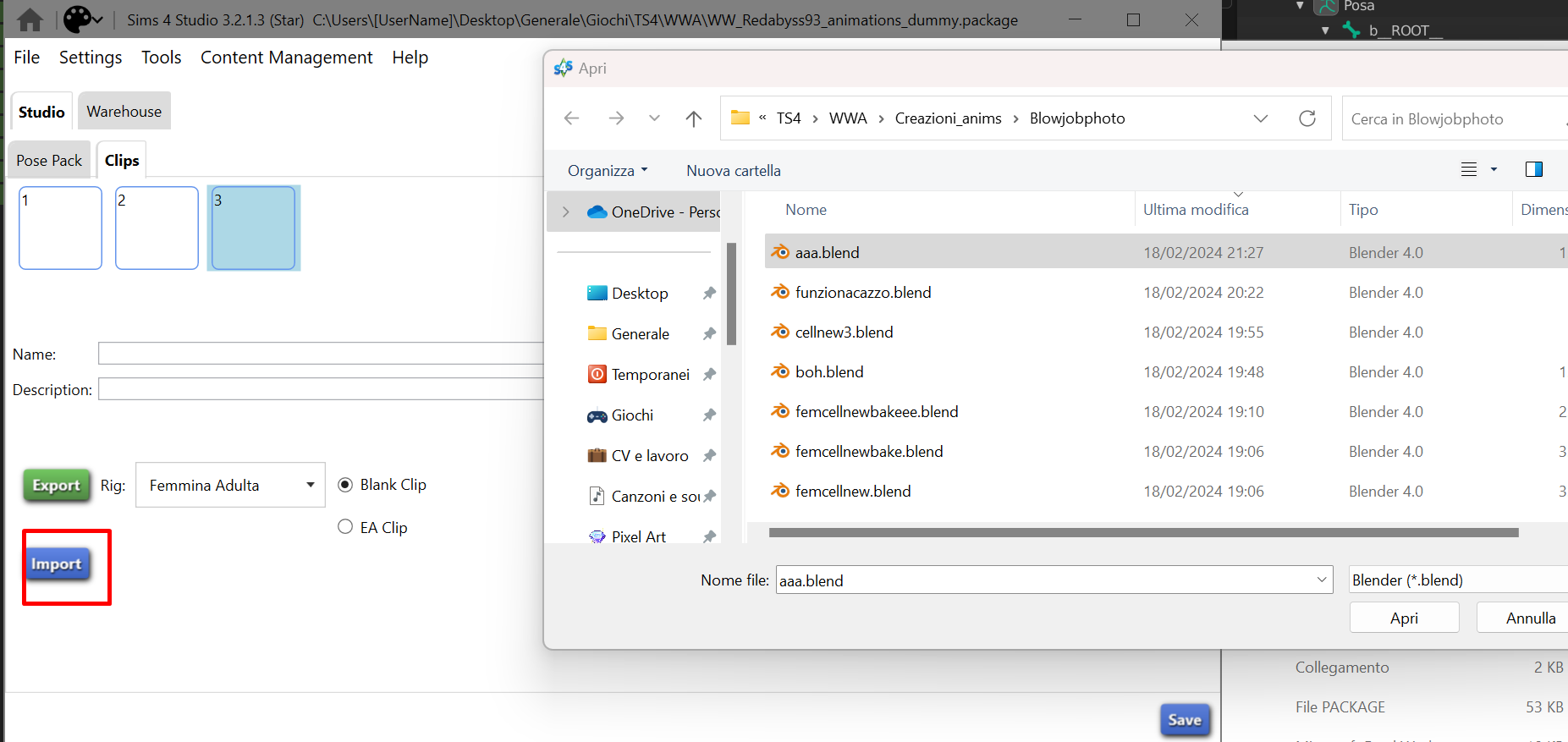The height and width of the screenshot is (742, 1568).
Task: Click Apri button to open file
Action: 1405,618
